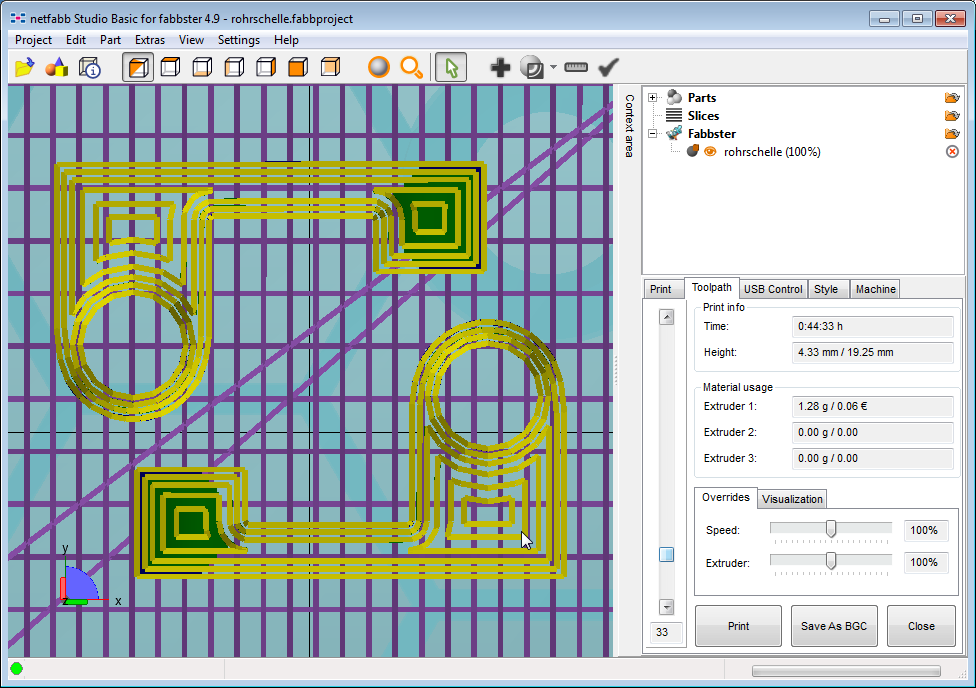Switch to the USB Control tab
This screenshot has height=688, width=976.
pyautogui.click(x=772, y=288)
